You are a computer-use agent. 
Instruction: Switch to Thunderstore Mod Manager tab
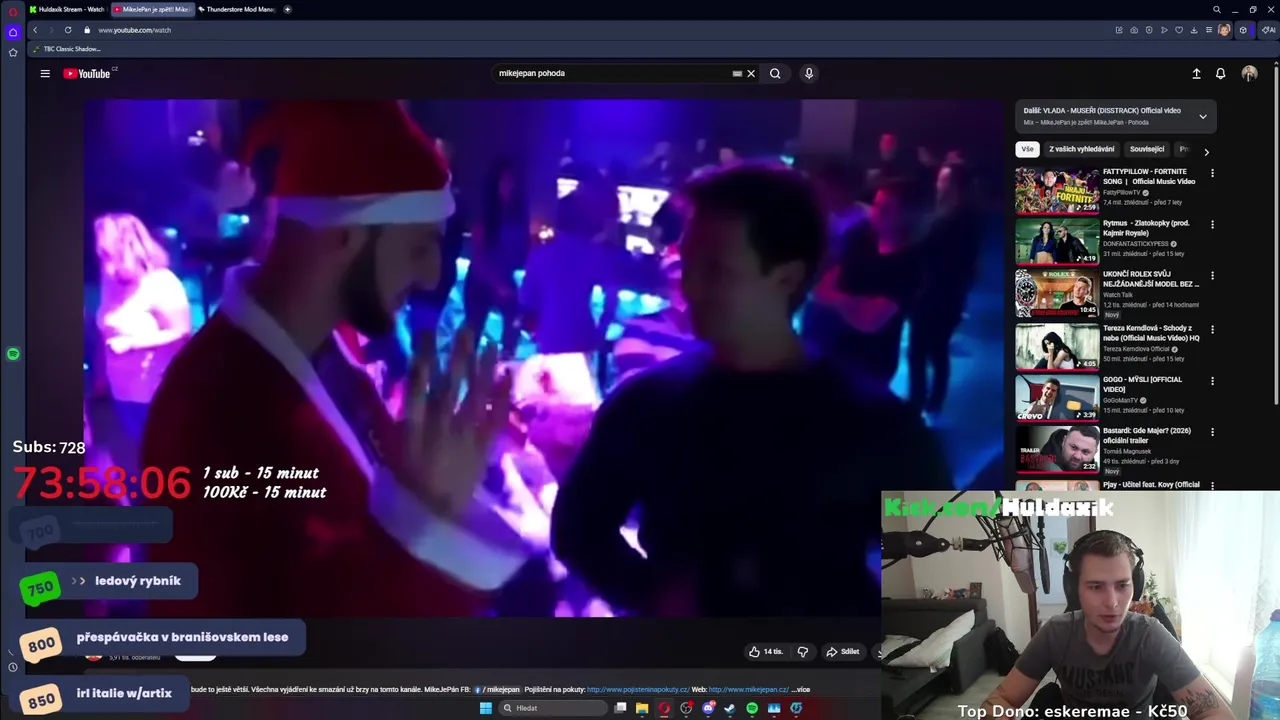(236, 9)
